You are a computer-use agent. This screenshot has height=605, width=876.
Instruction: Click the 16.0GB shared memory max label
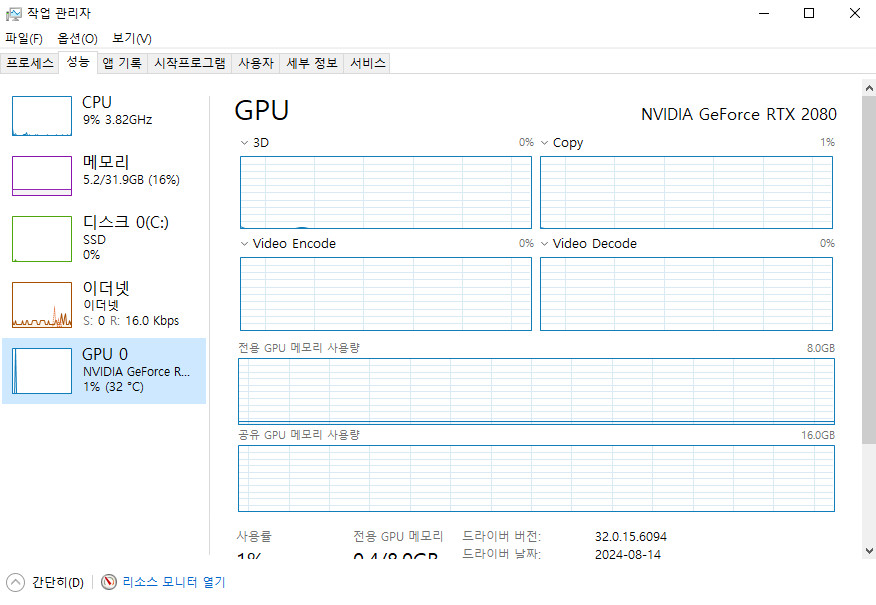click(x=818, y=435)
